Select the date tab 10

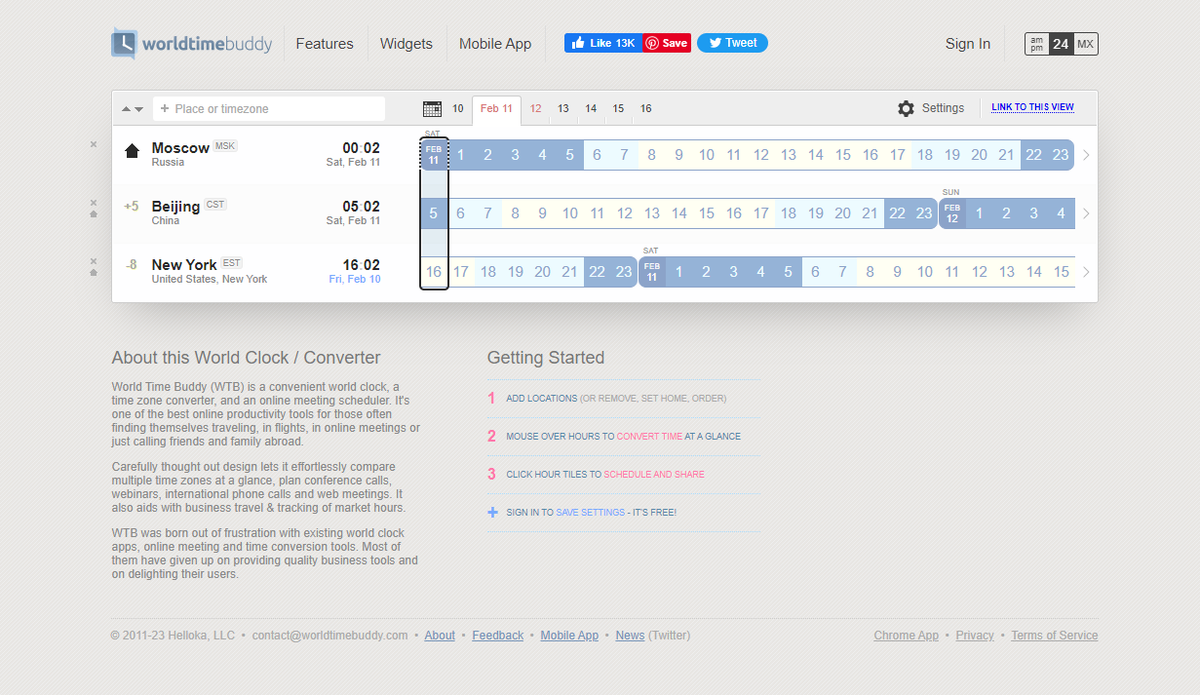[458, 109]
